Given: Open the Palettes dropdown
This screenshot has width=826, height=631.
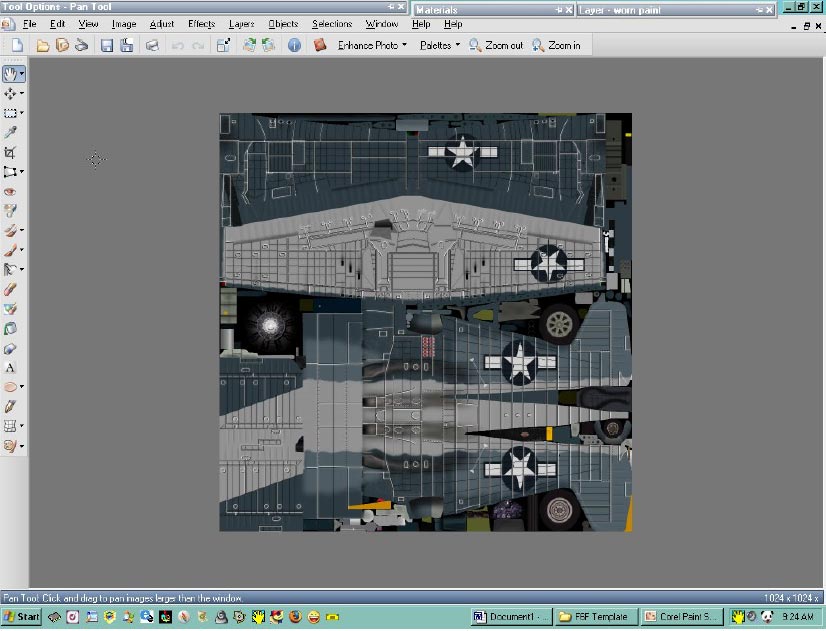Looking at the screenshot, I should point(440,45).
